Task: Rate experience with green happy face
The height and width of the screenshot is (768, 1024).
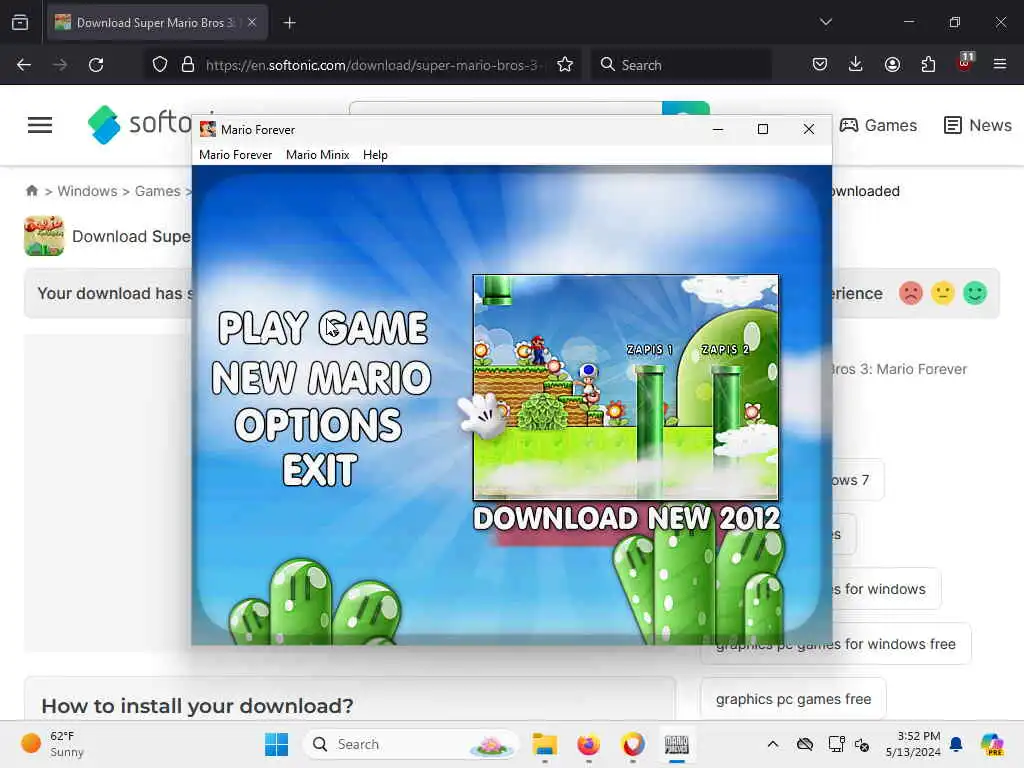Action: pos(975,293)
